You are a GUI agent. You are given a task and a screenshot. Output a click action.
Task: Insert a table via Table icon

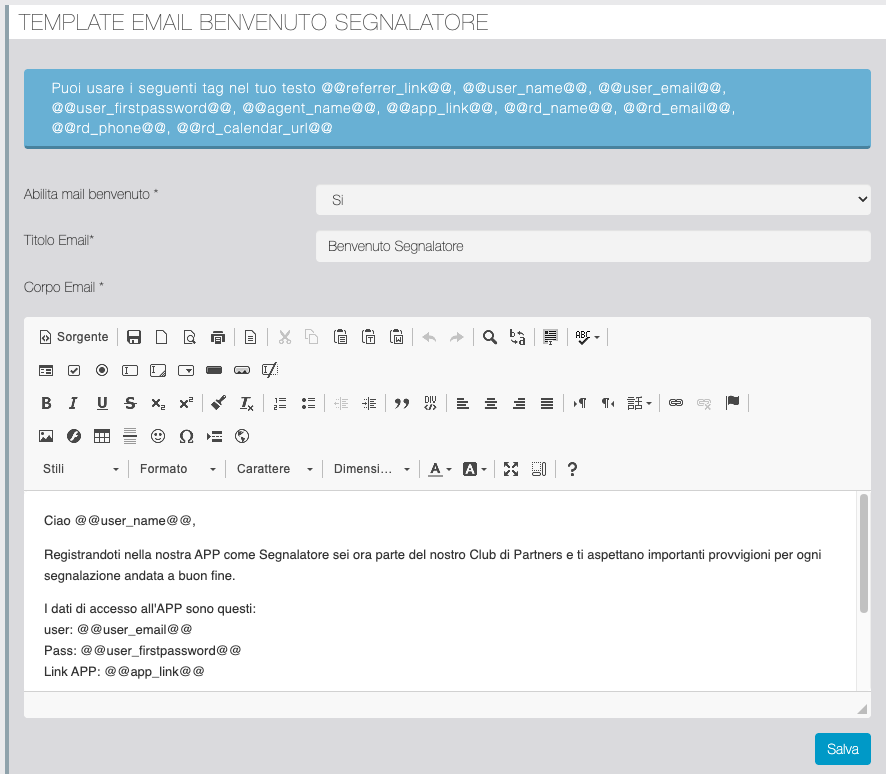[102, 436]
